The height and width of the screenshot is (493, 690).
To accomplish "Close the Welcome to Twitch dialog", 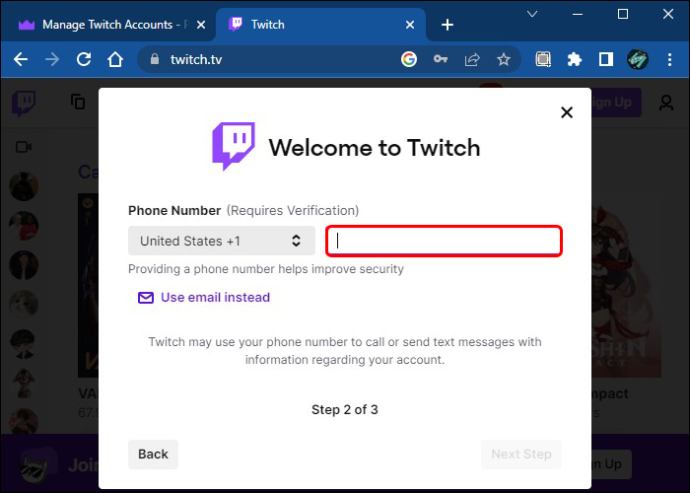I will (x=567, y=113).
